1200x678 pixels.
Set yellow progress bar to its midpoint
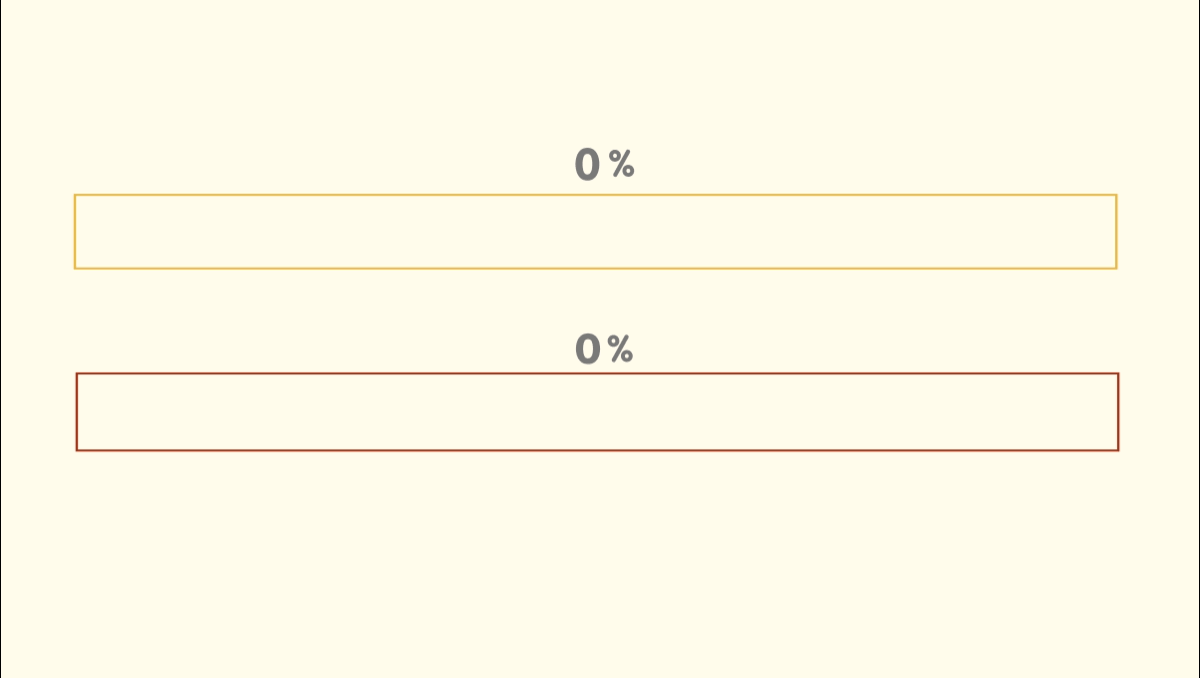tap(595, 232)
